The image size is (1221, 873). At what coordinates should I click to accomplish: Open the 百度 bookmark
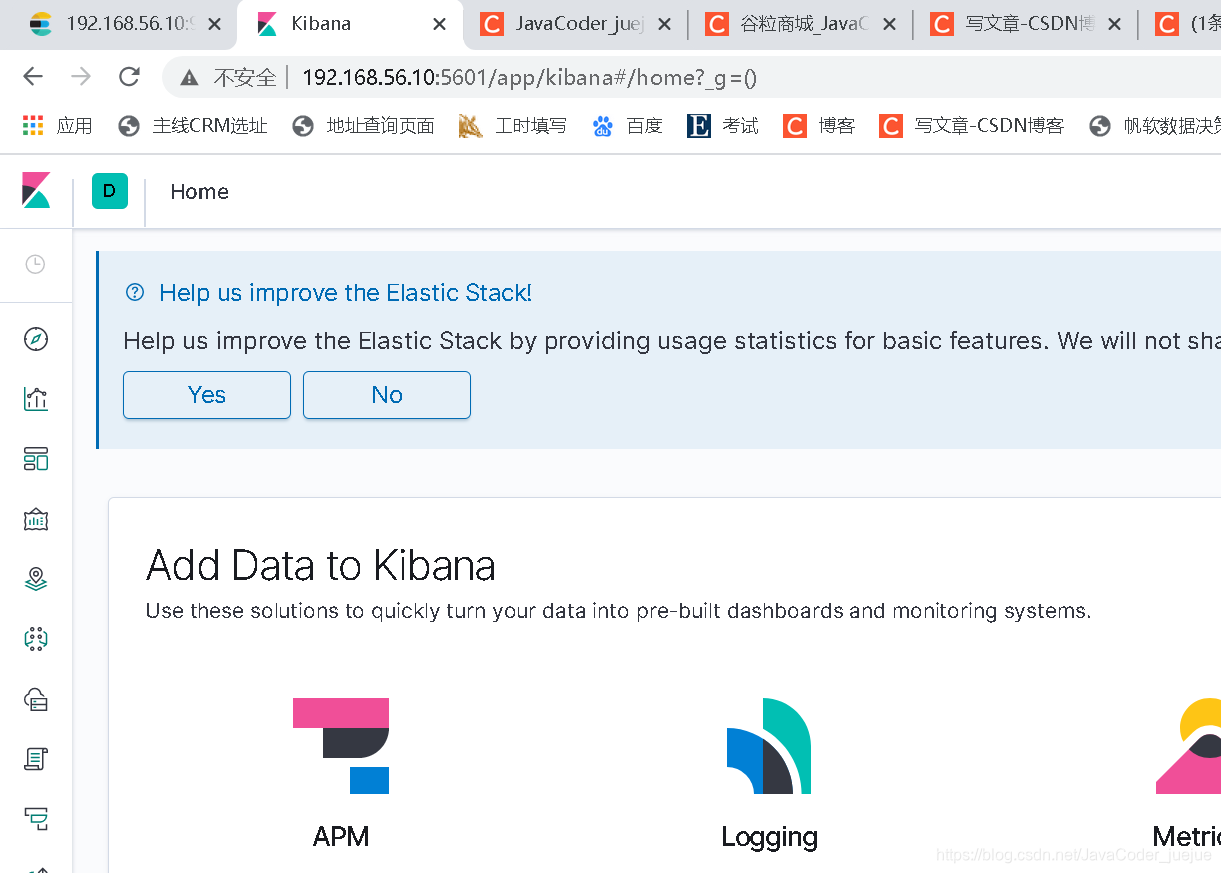(627, 125)
